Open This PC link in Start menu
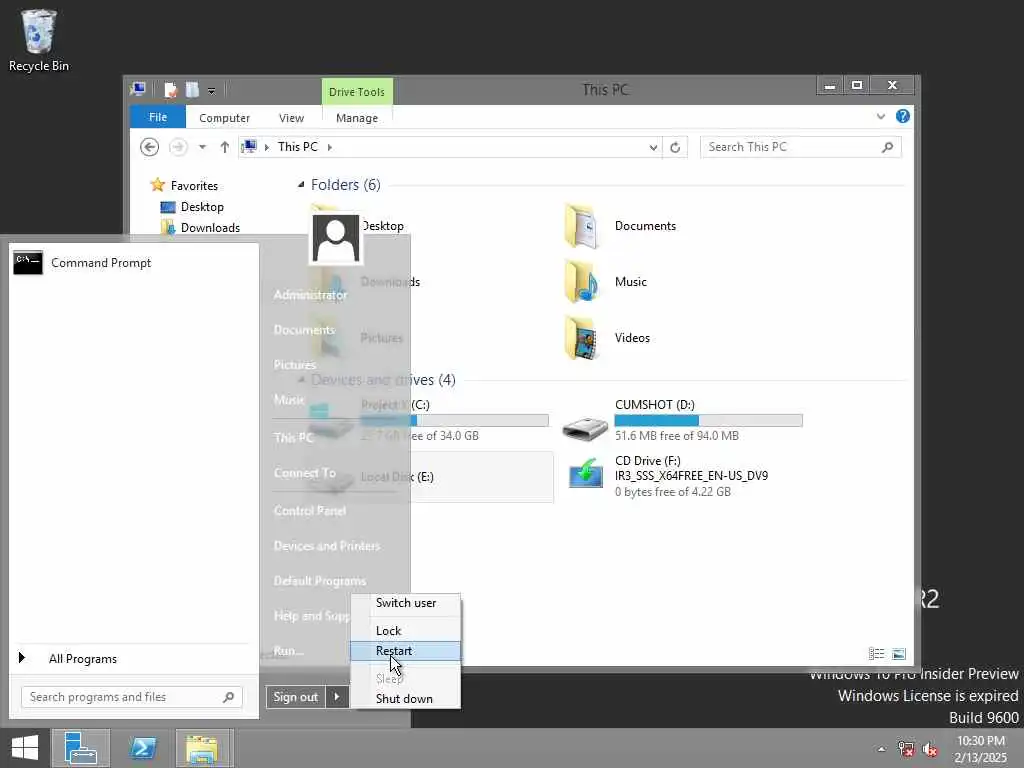 (293, 438)
